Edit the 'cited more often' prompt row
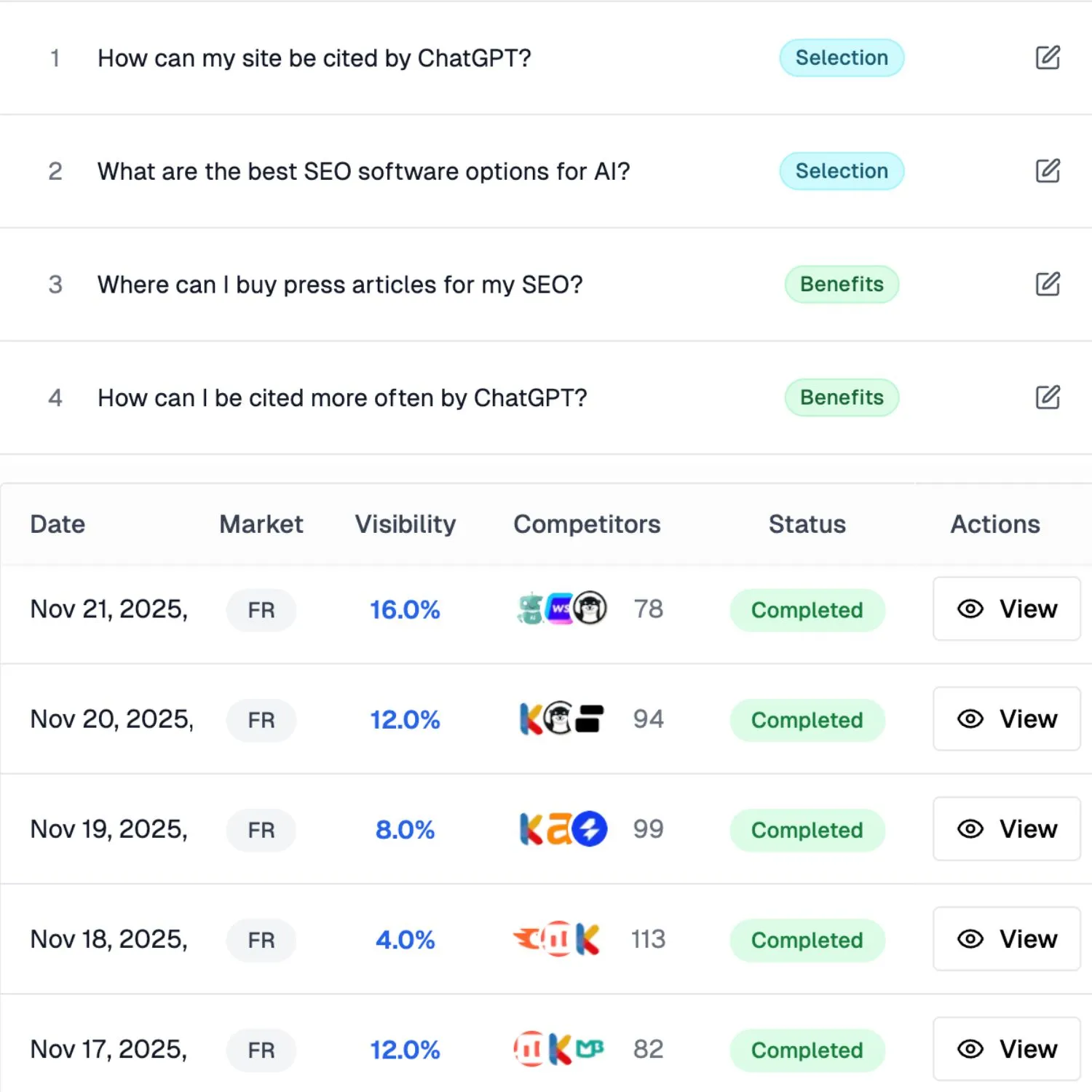 pos(1048,397)
